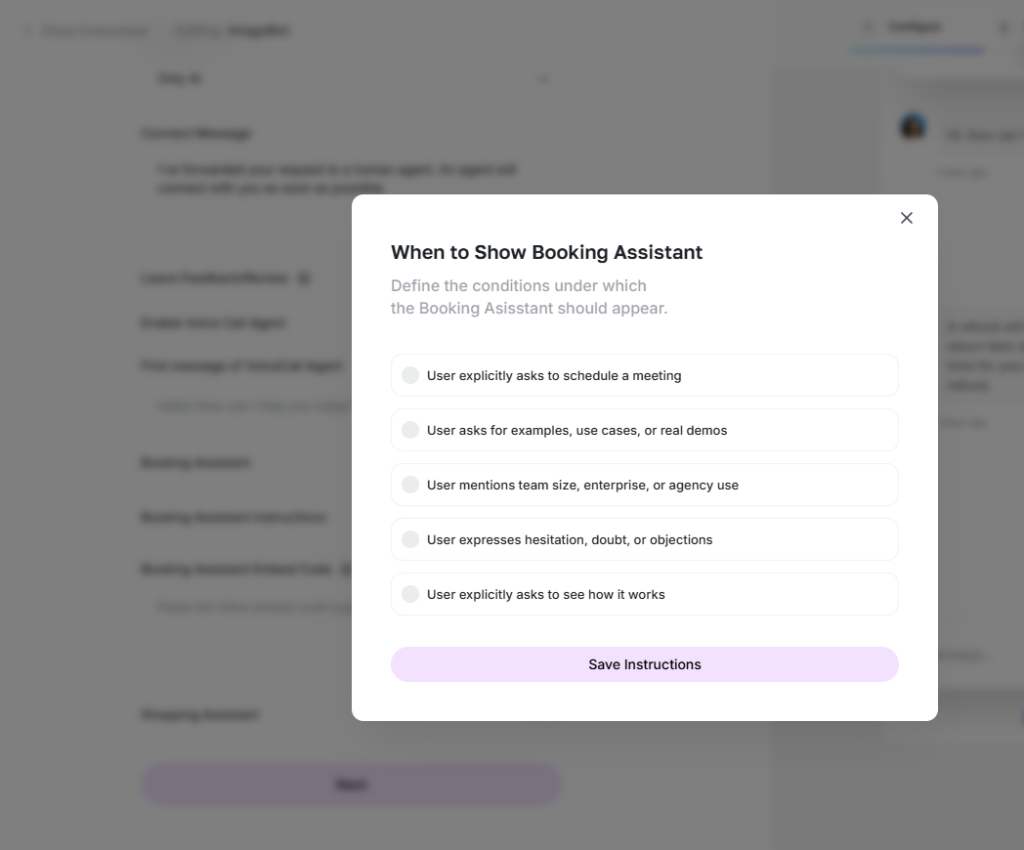Viewport: 1024px width, 850px height.
Task: Expand the dropdown chevron above Connect Message
Action: [x=543, y=79]
